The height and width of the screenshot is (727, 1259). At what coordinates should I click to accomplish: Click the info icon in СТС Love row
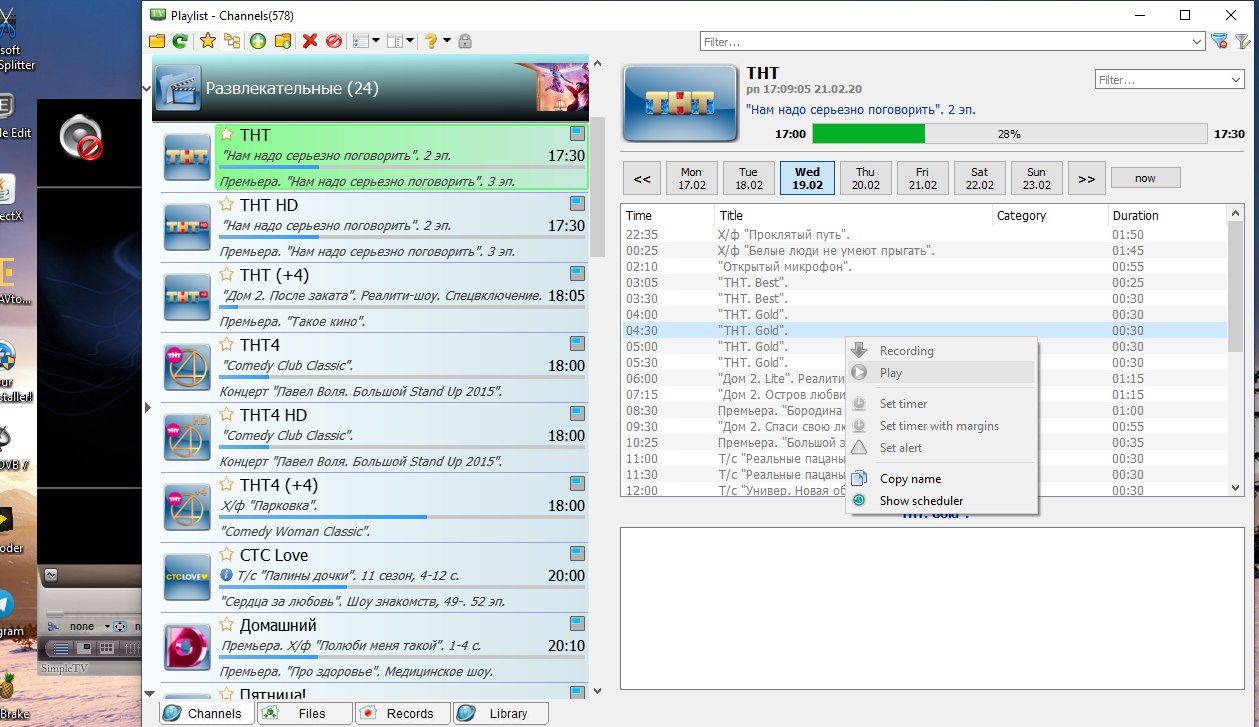point(226,576)
